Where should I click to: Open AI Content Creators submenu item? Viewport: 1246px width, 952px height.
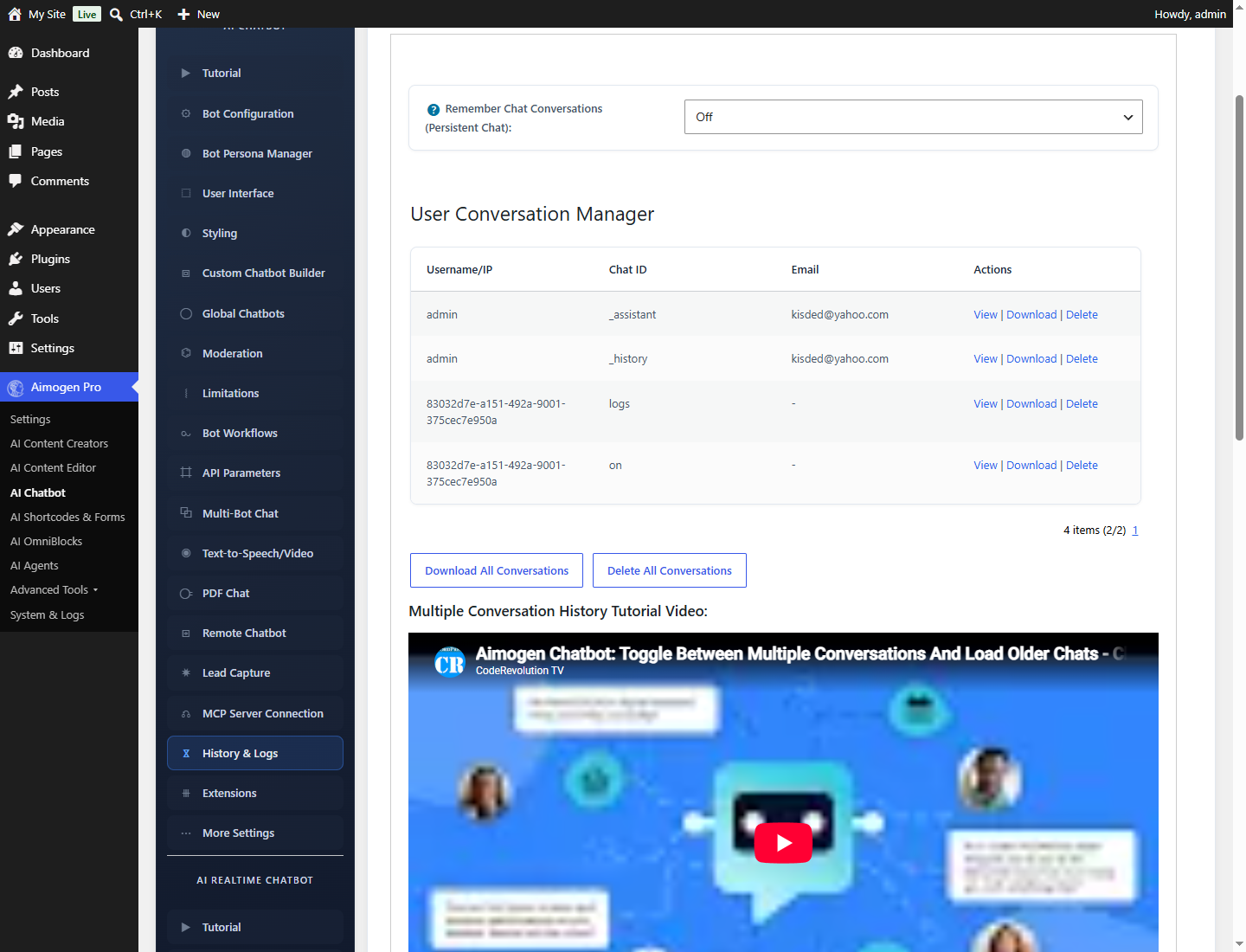click(59, 443)
